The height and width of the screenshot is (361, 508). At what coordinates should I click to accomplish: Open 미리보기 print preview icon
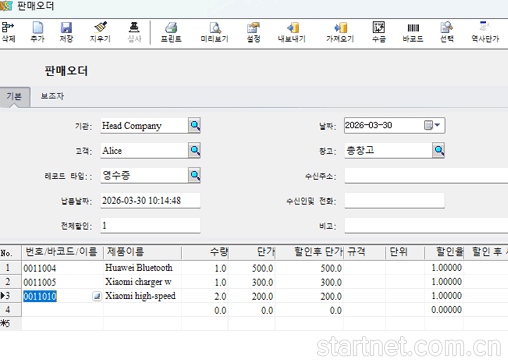pos(215,28)
